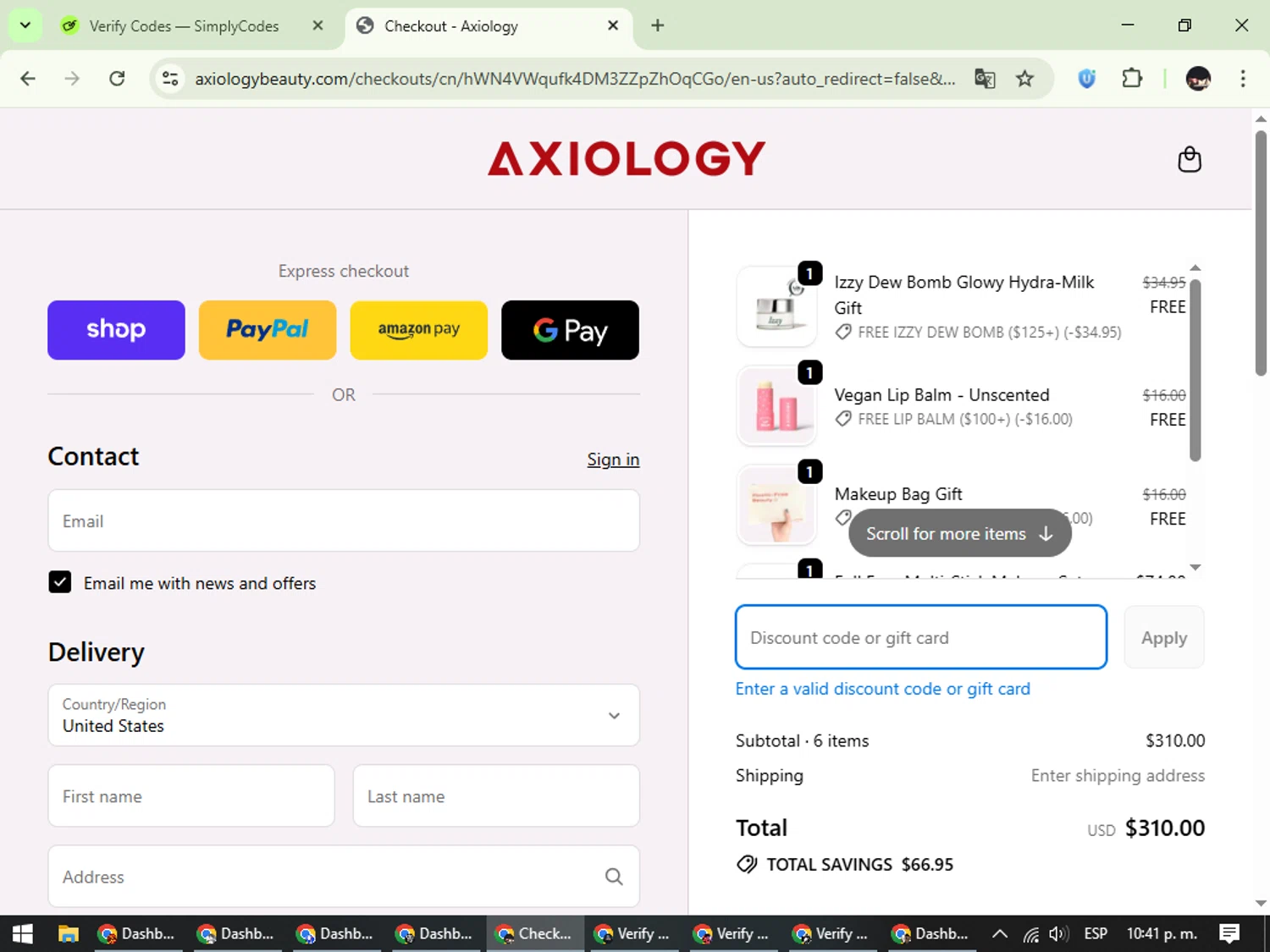Click the FREE IZZY DEW BOMB discount tag icon

point(843,333)
